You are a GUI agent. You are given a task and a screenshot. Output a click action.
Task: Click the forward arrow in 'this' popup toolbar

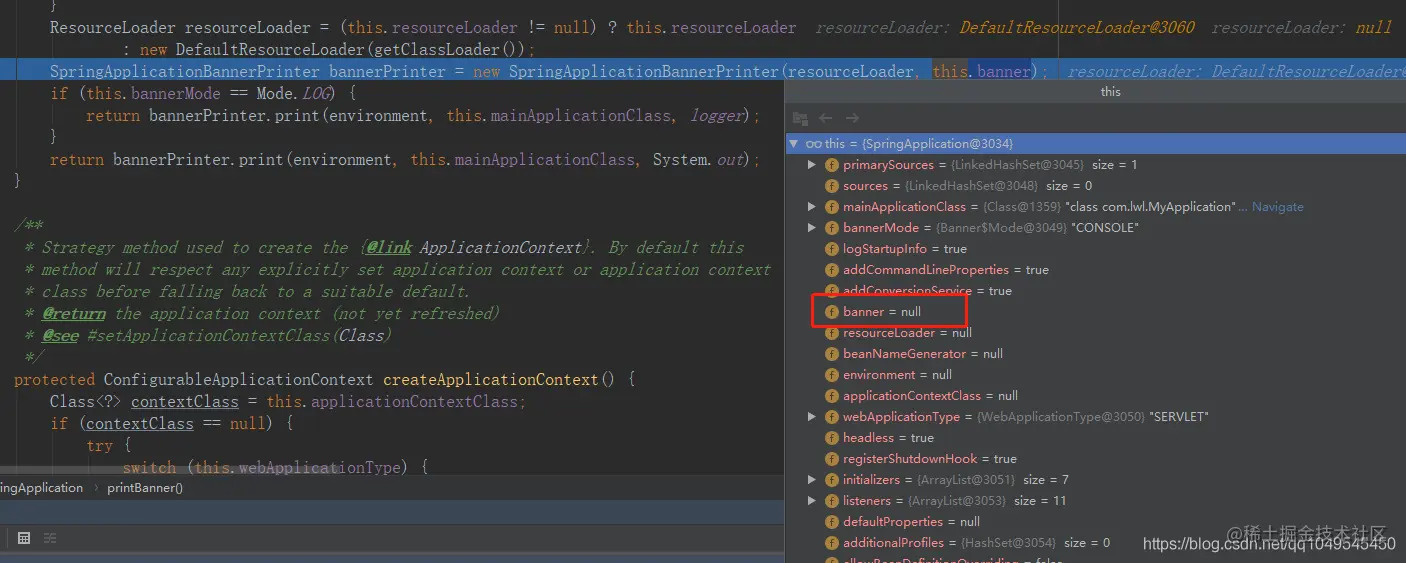tap(852, 118)
